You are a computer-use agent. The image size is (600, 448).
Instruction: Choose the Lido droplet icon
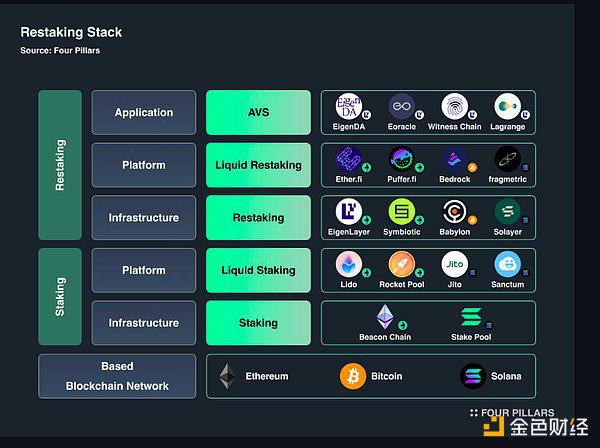(x=349, y=264)
